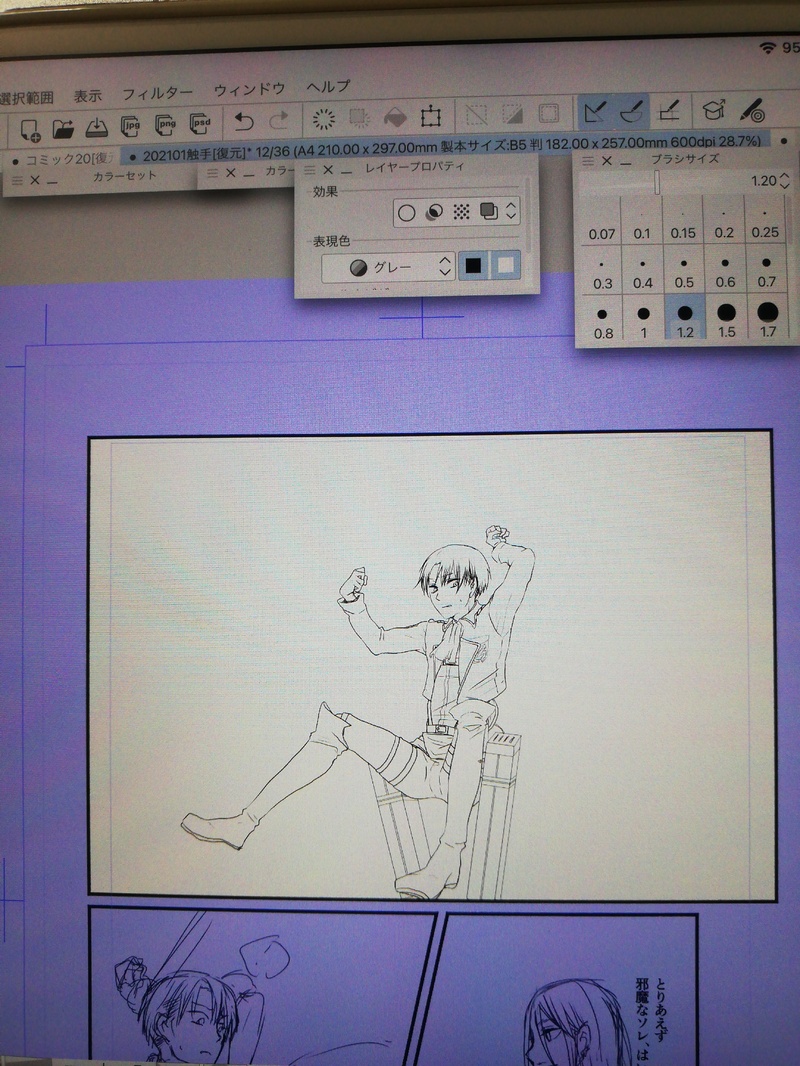Screen dimensions: 800x1066
Task: Click the Wi-Fi status icon
Action: click(x=768, y=48)
